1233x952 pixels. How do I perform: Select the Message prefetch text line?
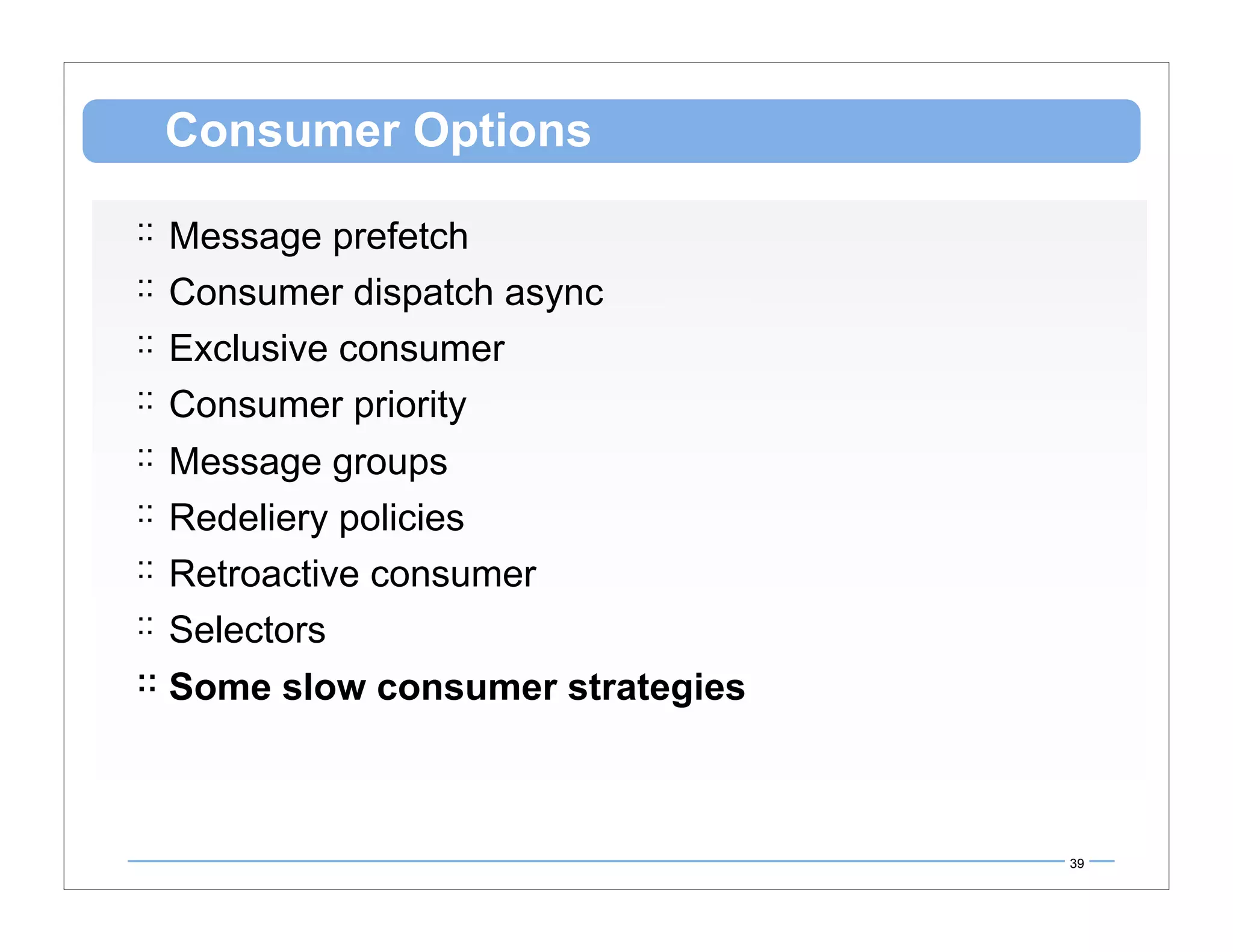coord(318,236)
